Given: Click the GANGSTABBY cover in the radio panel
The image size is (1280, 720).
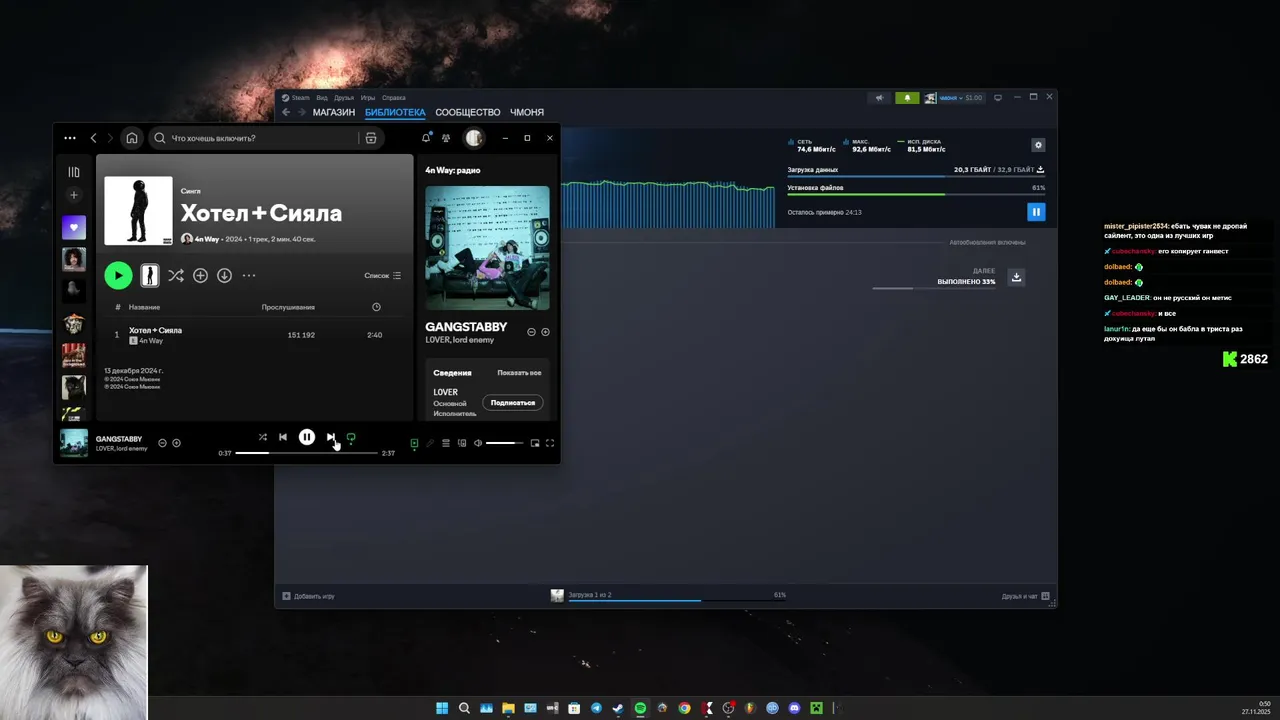Looking at the screenshot, I should point(487,248).
